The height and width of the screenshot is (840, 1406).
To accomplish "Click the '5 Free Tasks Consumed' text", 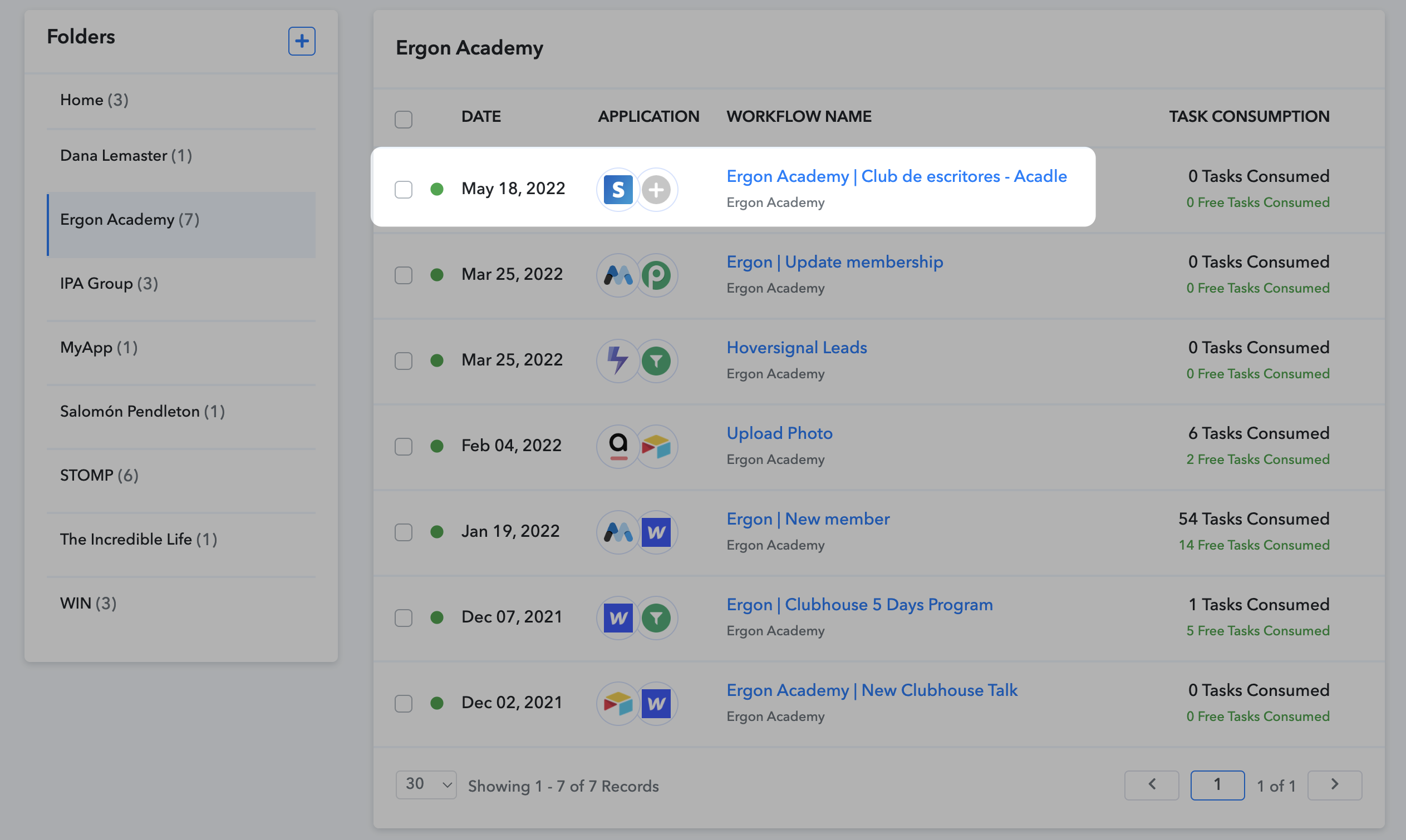I will point(1258,631).
